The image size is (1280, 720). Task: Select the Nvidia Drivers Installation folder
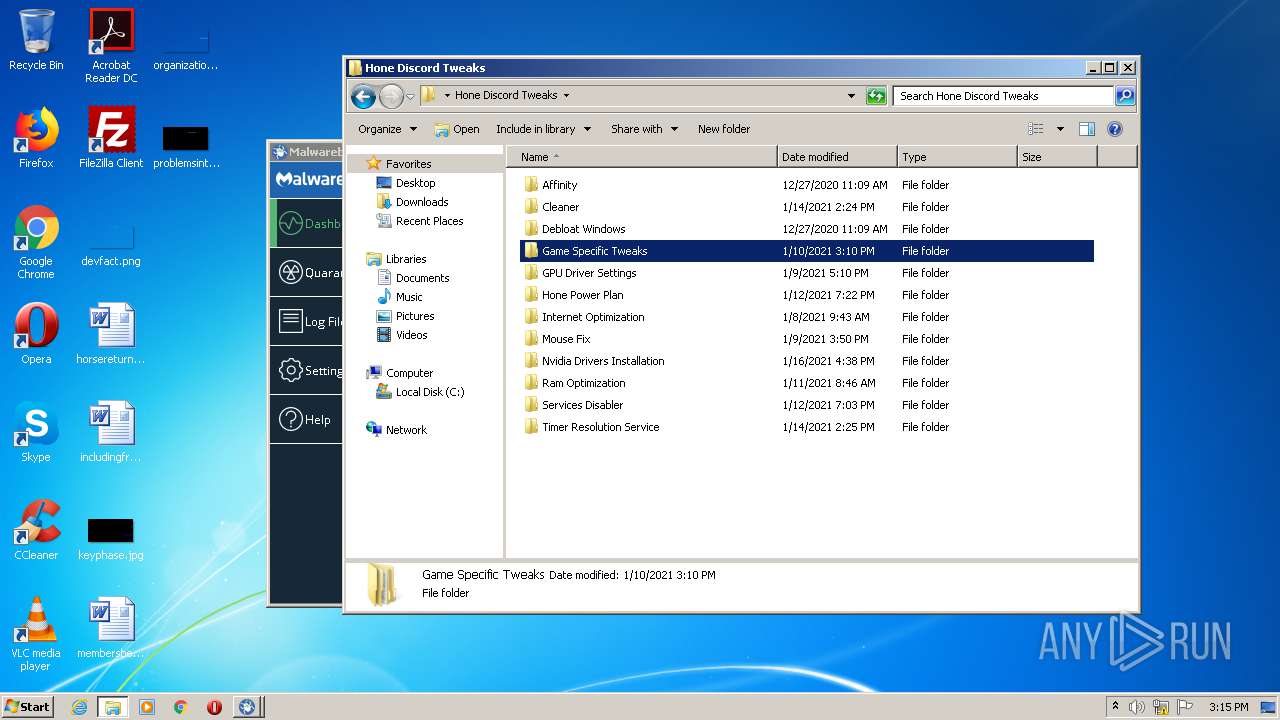coord(603,361)
